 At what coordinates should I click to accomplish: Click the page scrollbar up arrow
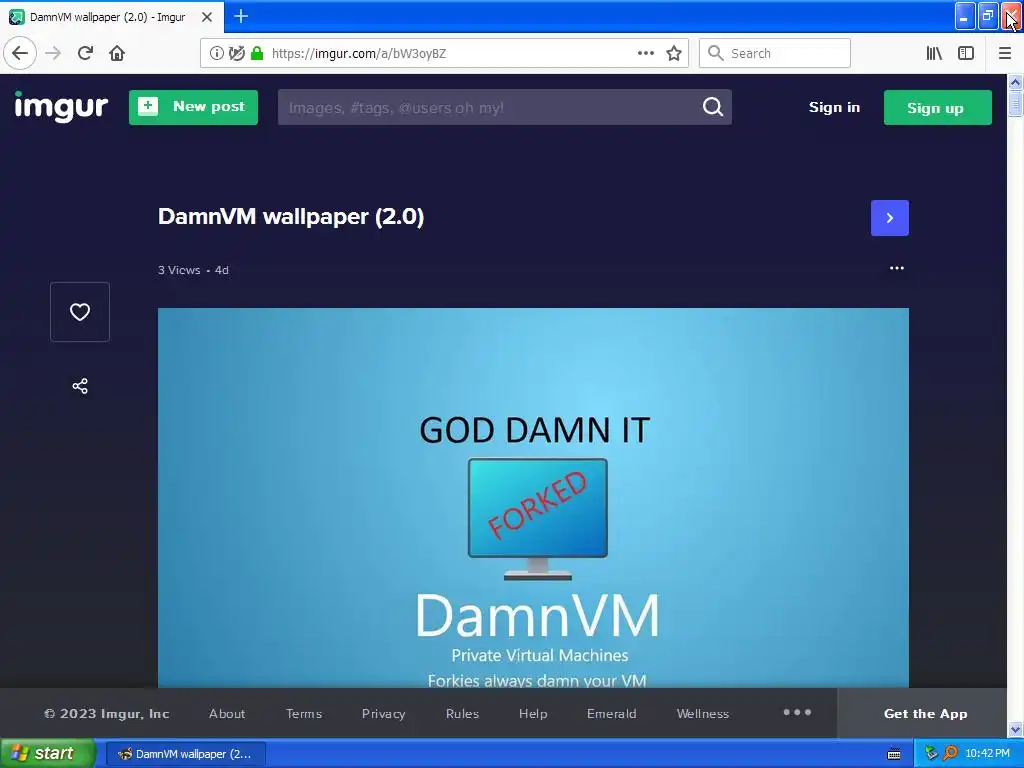click(x=1016, y=82)
